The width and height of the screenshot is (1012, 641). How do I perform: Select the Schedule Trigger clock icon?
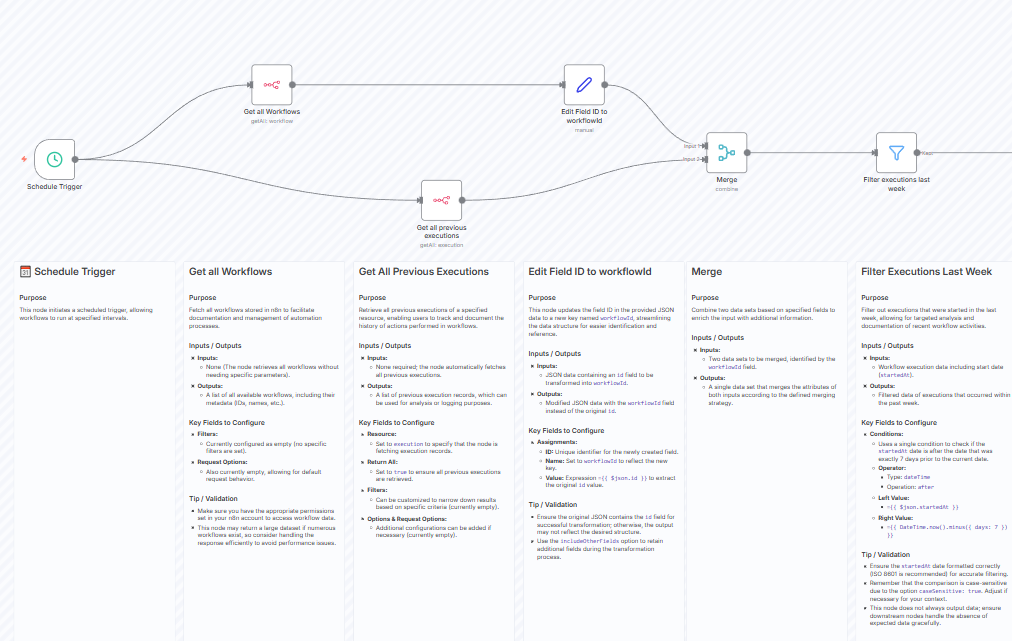[x=55, y=161]
